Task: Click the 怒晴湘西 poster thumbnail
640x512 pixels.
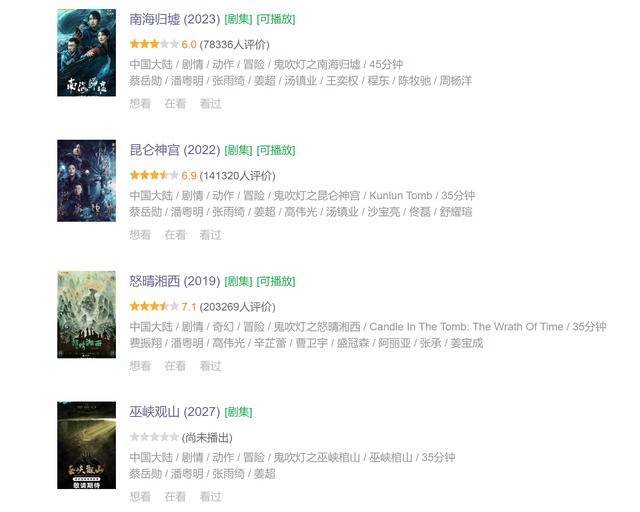Action: pyautogui.click(x=87, y=314)
